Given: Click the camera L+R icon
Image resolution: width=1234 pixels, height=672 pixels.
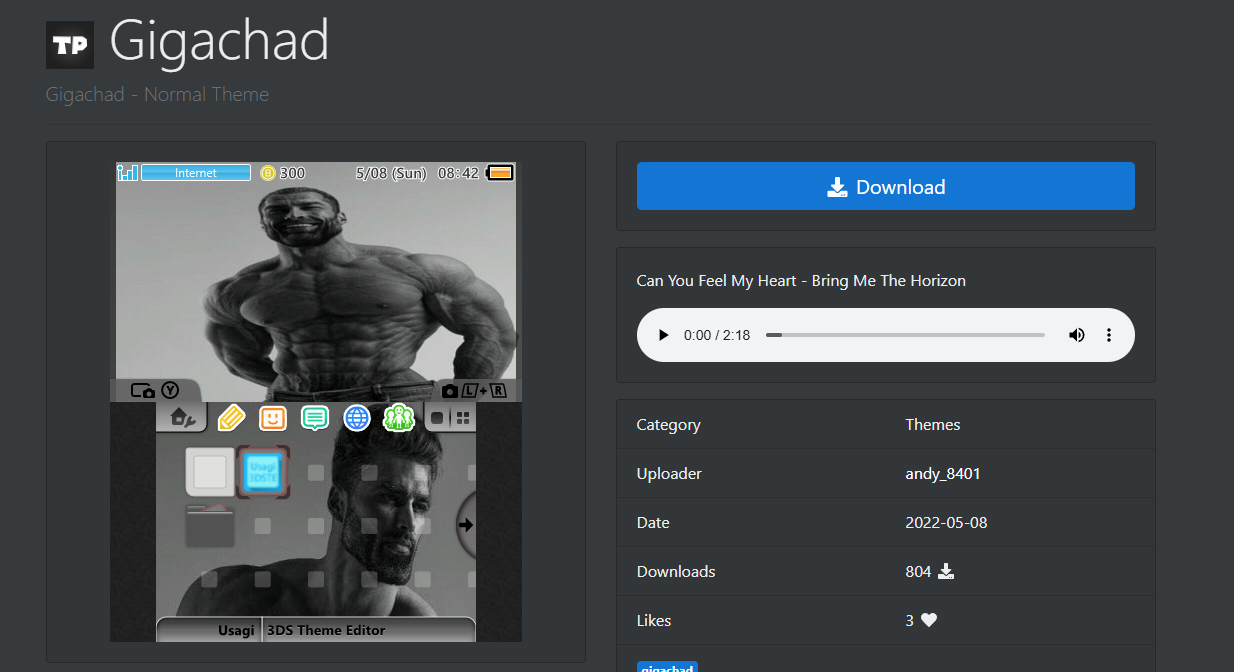Looking at the screenshot, I should pyautogui.click(x=475, y=391).
